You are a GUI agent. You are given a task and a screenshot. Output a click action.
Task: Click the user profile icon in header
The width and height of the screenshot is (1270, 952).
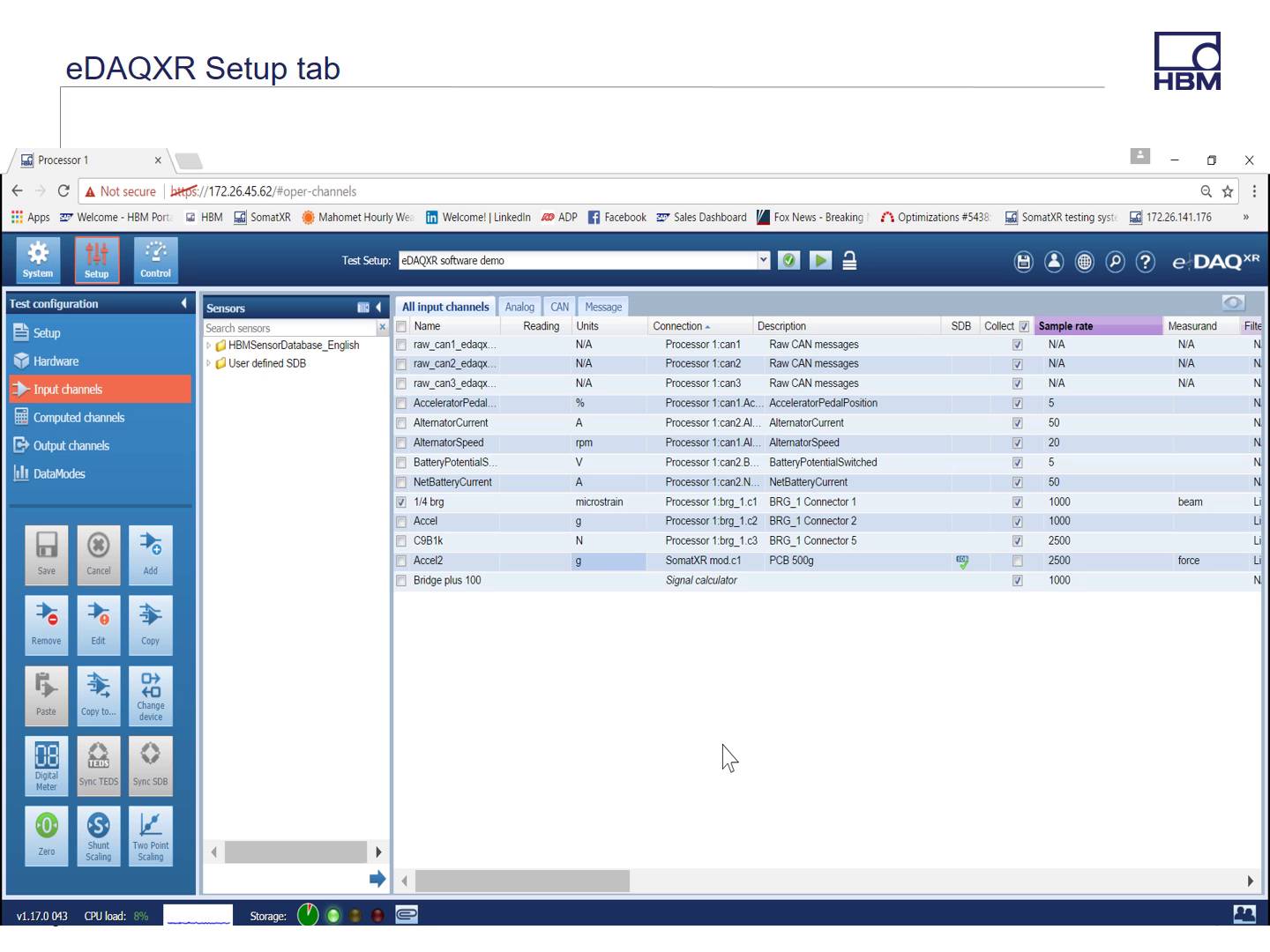click(x=1054, y=262)
